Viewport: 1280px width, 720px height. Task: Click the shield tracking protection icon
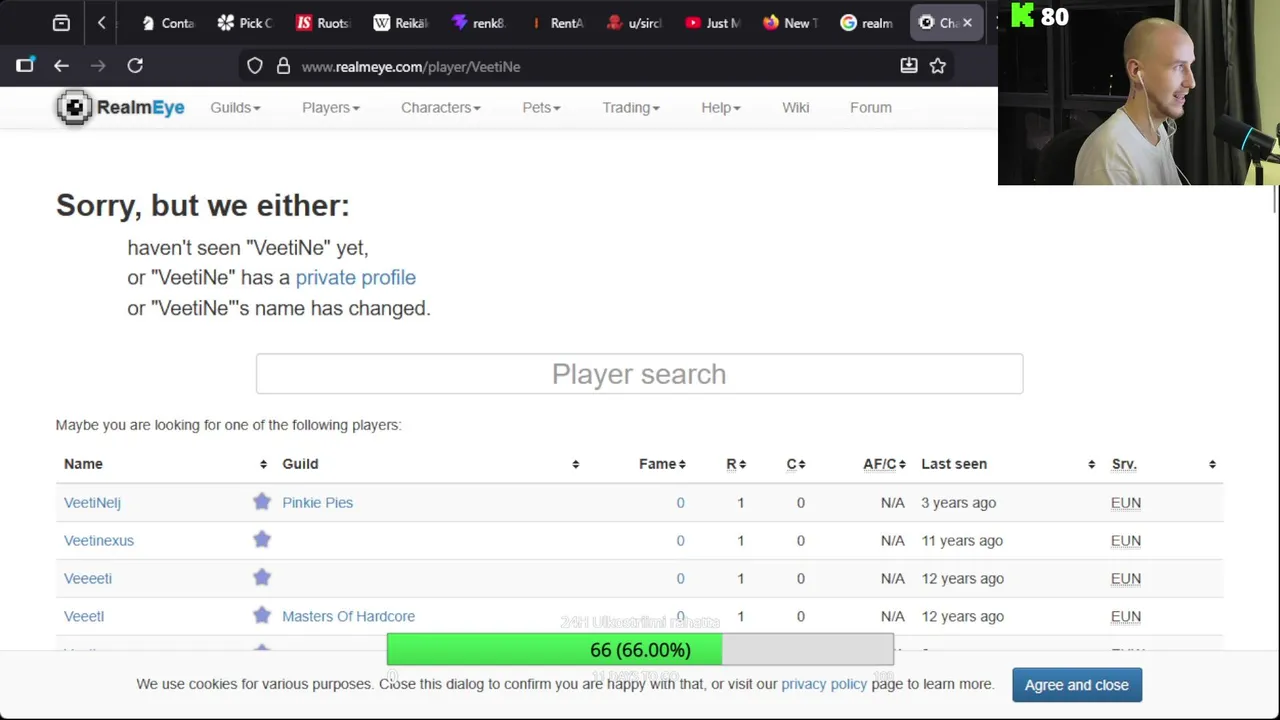pos(255,66)
